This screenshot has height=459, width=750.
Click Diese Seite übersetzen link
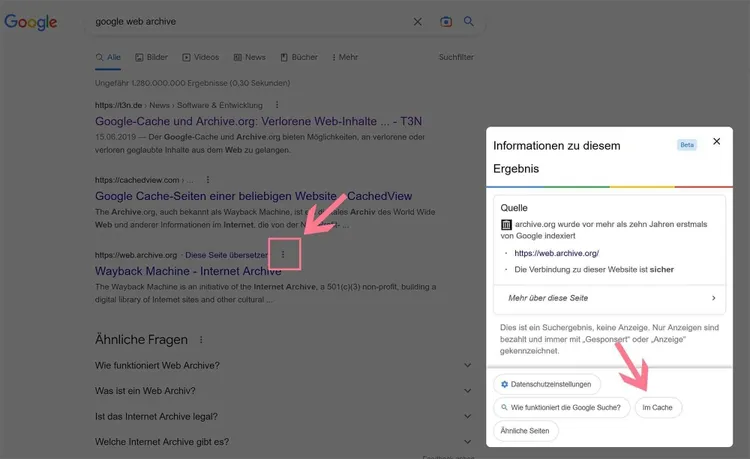(226, 255)
